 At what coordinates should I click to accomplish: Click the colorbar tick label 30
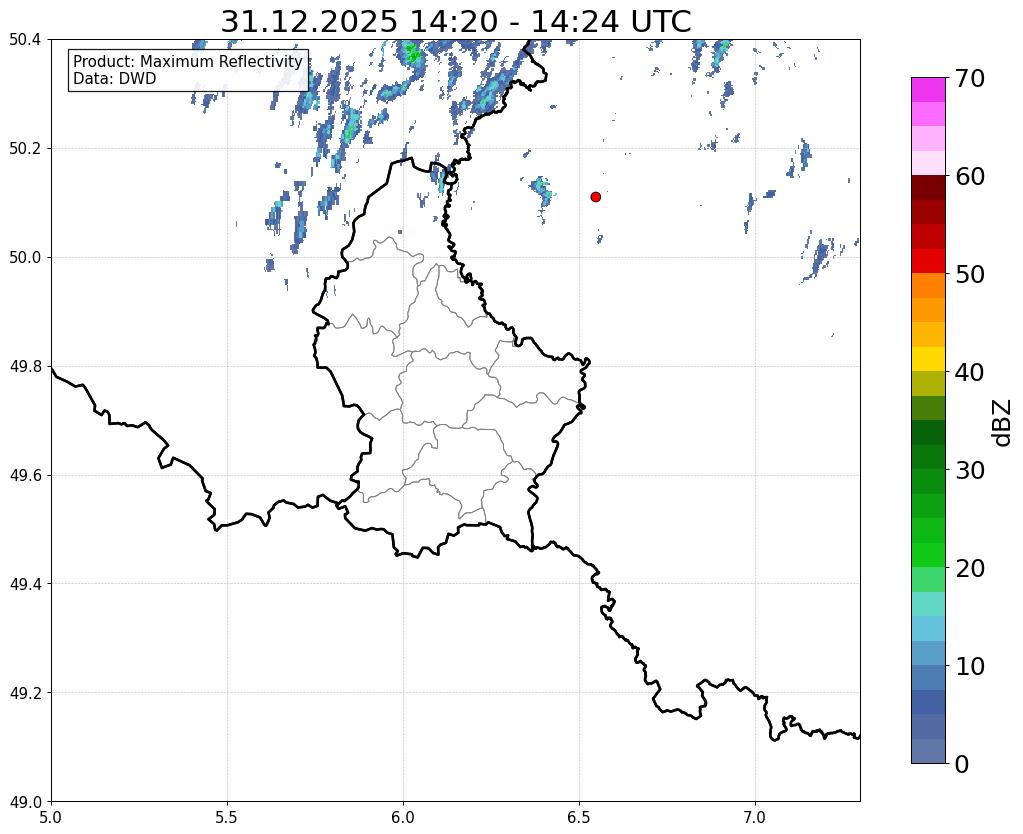(x=970, y=470)
